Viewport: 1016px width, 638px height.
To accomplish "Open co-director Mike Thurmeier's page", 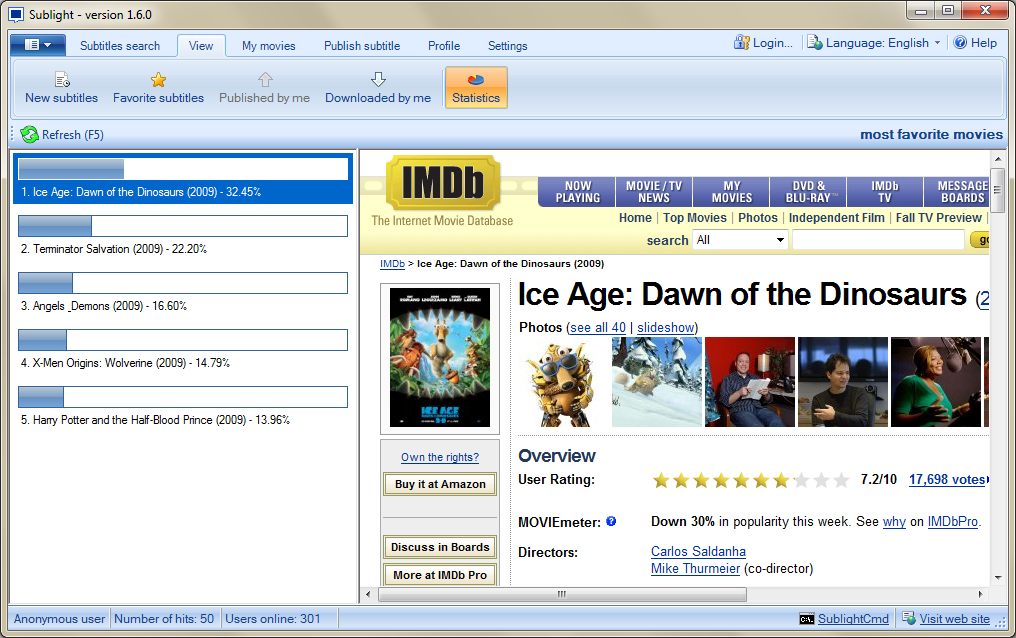I will pyautogui.click(x=695, y=569).
